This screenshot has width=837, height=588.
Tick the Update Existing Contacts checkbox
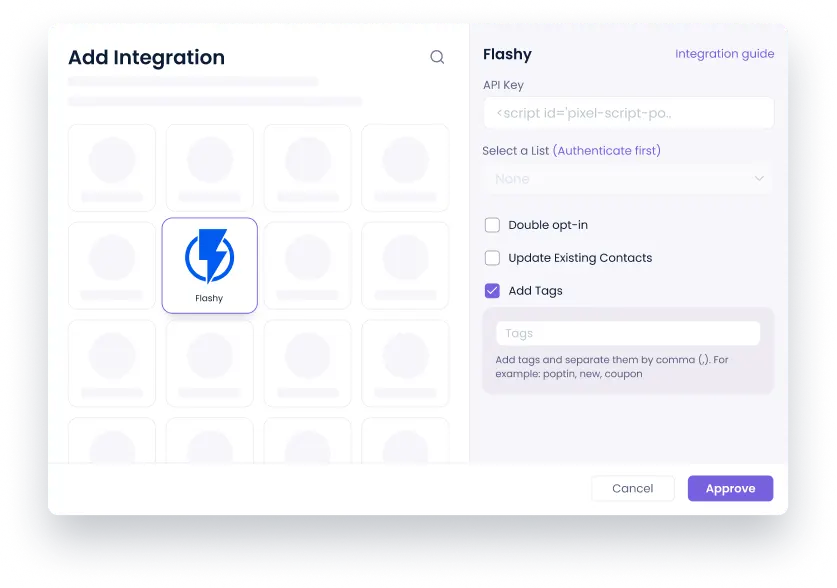[x=492, y=258]
